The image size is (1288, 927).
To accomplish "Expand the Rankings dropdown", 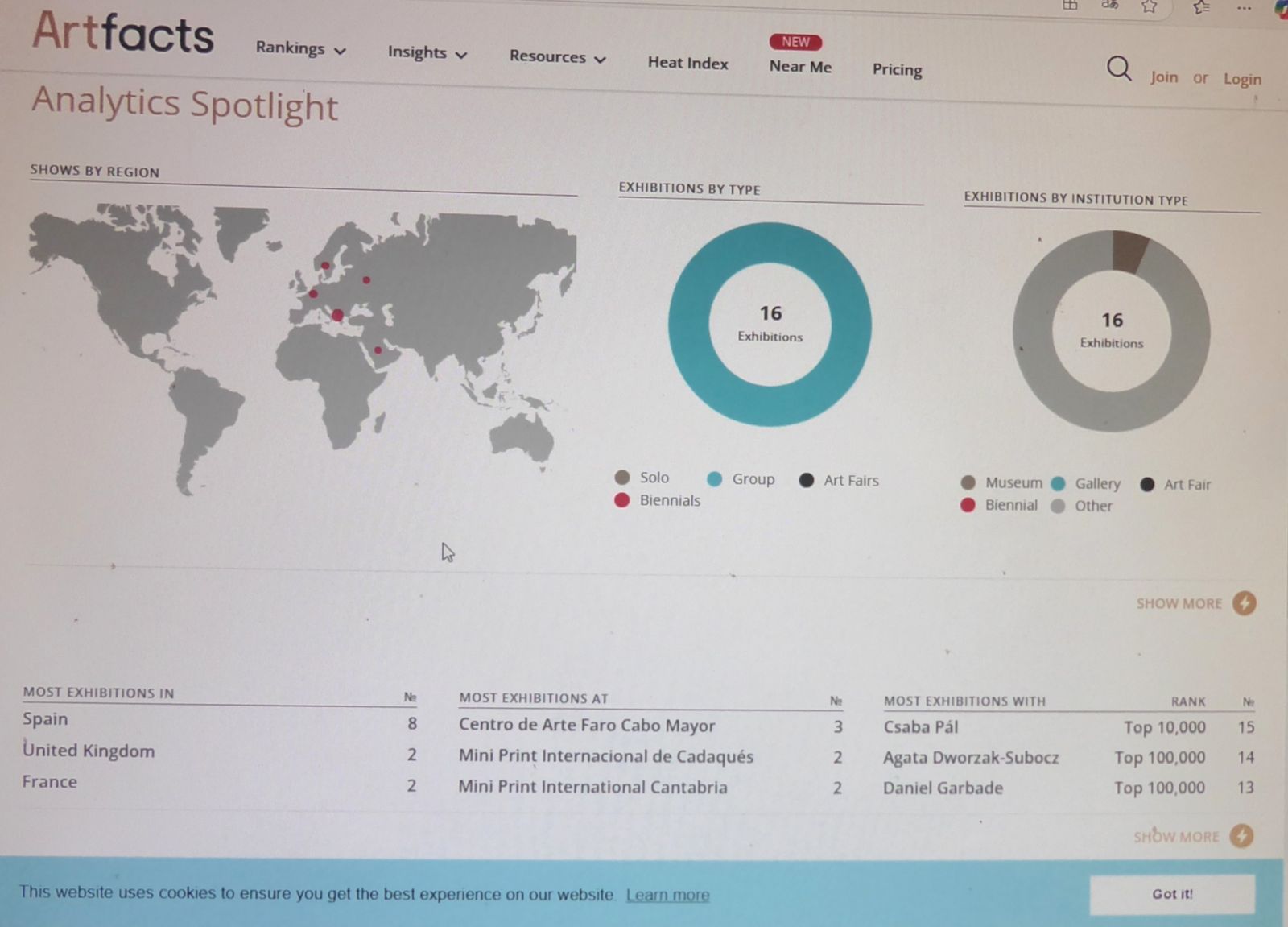I will click(300, 48).
